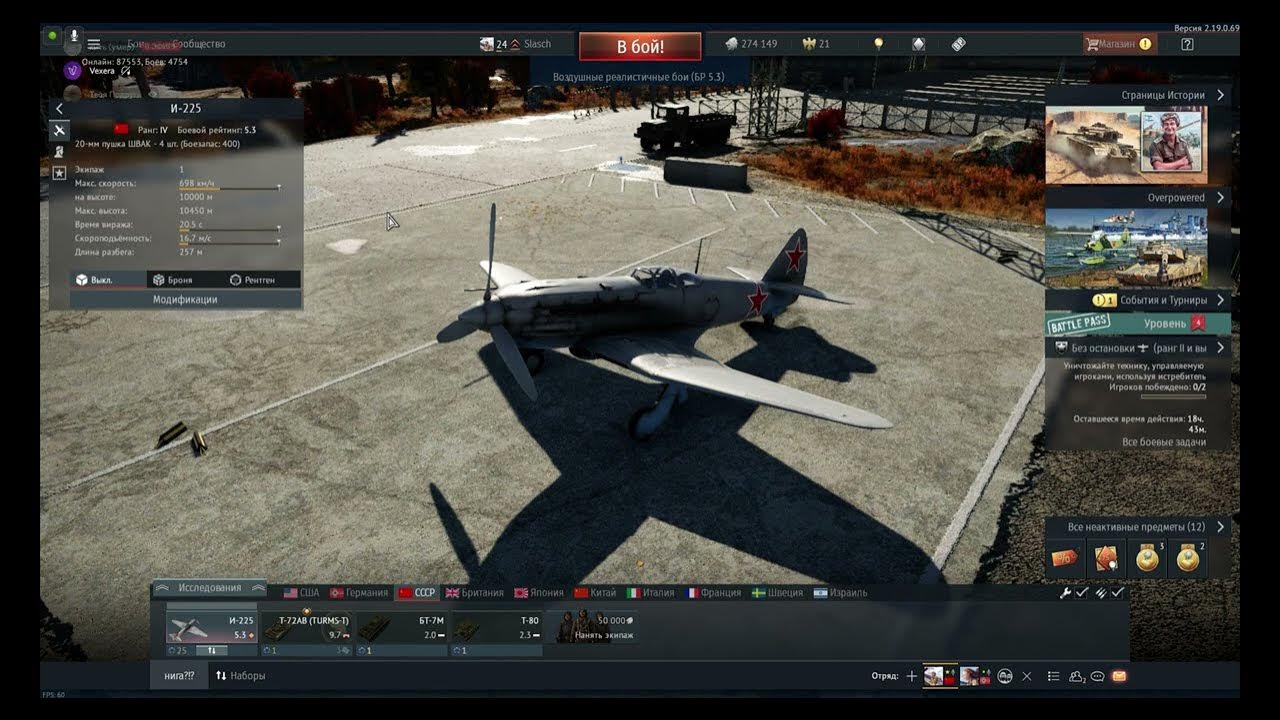This screenshot has height=720, width=1280.
Task: Expand Все неактивные предметы (12)
Action: pyautogui.click(x=1221, y=527)
